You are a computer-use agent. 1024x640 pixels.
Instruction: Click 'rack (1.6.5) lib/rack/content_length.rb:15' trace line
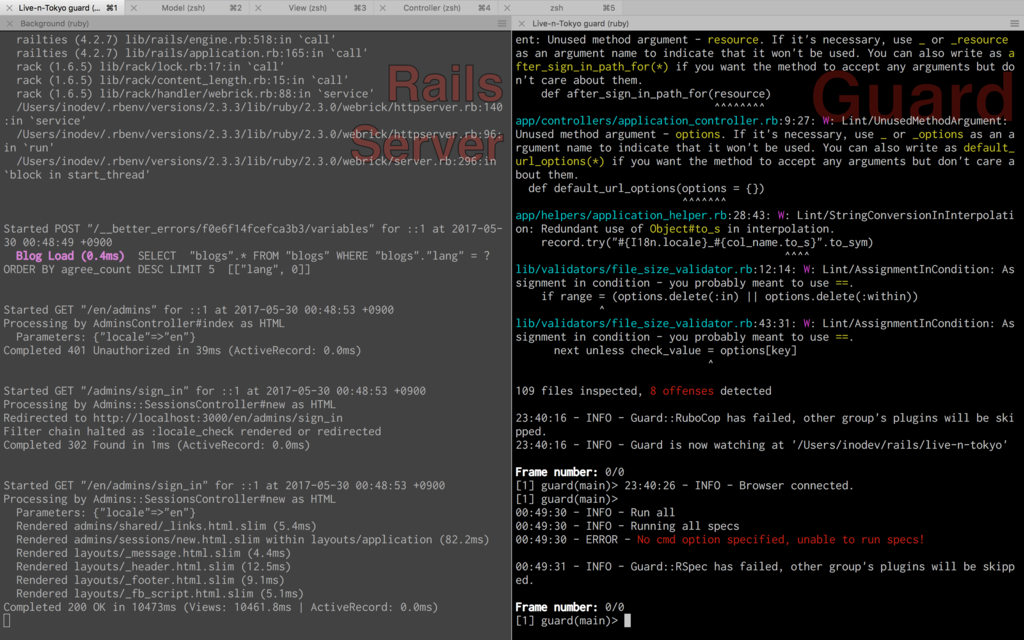[182, 80]
